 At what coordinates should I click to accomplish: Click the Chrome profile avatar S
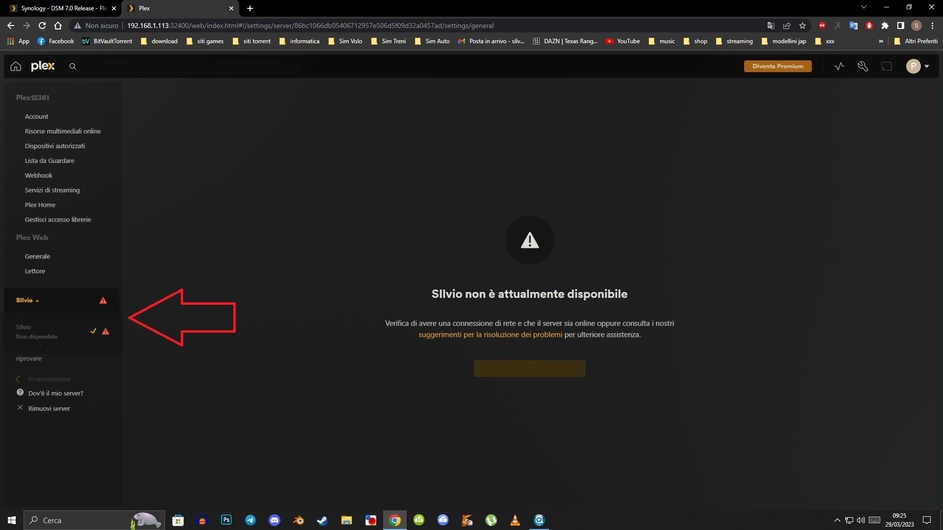click(x=917, y=25)
